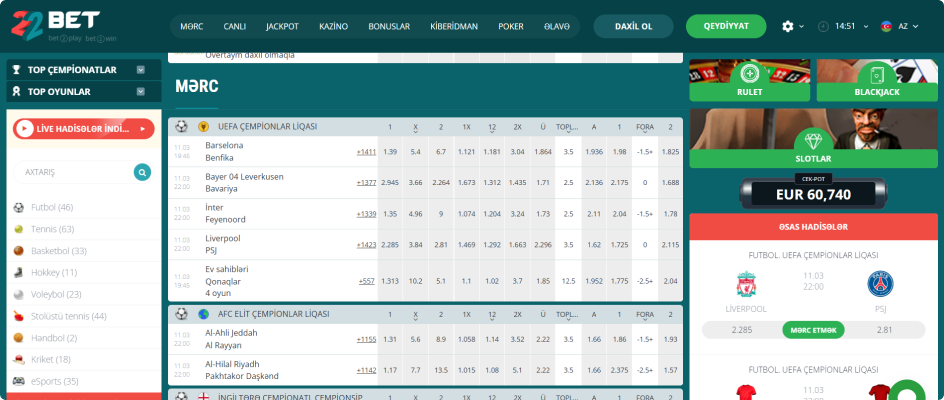This screenshot has height=400, width=944.
Task: Select odds 9 in İnter-Feyenoord row
Action: click(x=441, y=213)
